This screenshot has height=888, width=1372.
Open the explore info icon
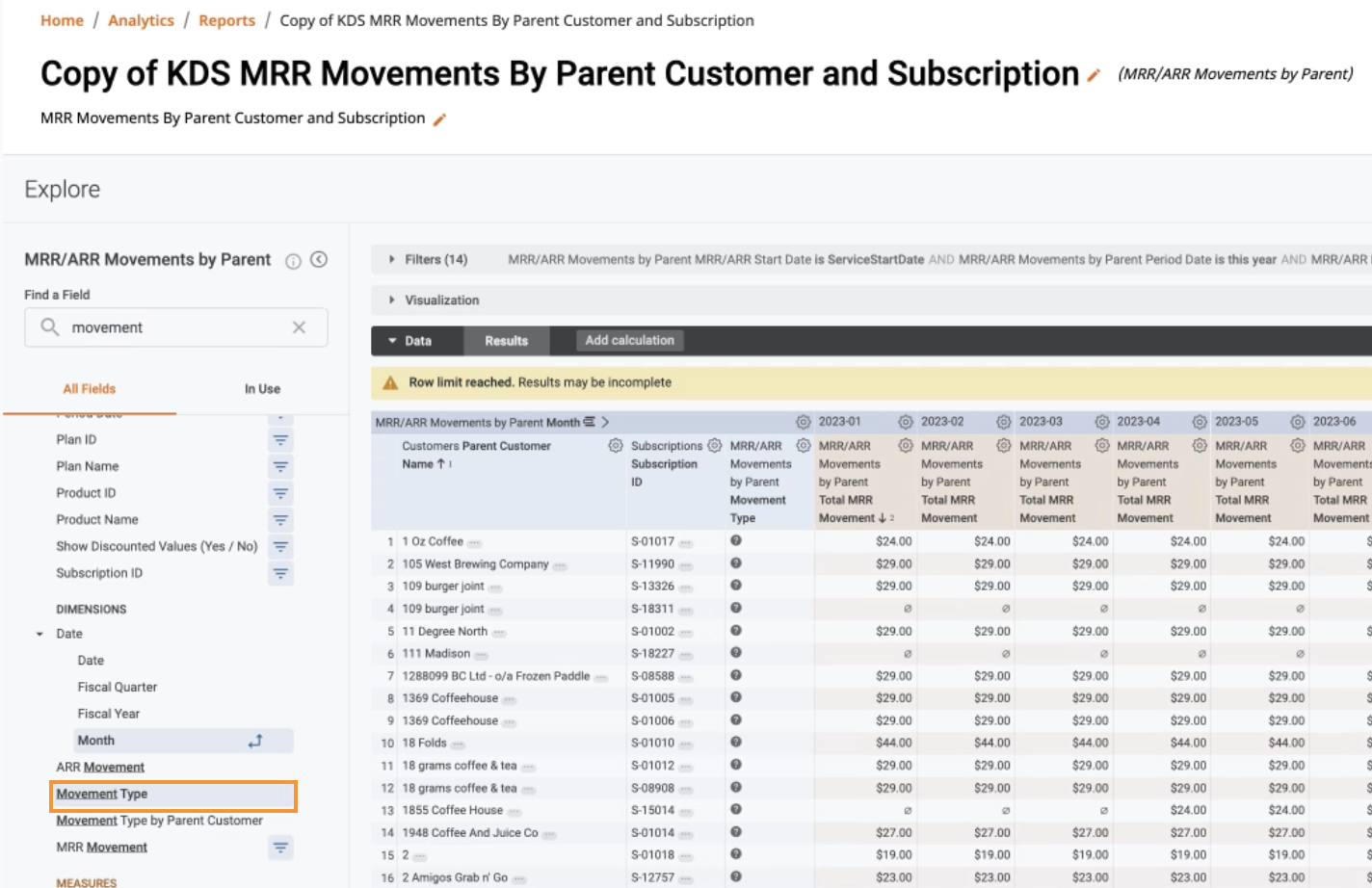[x=293, y=261]
